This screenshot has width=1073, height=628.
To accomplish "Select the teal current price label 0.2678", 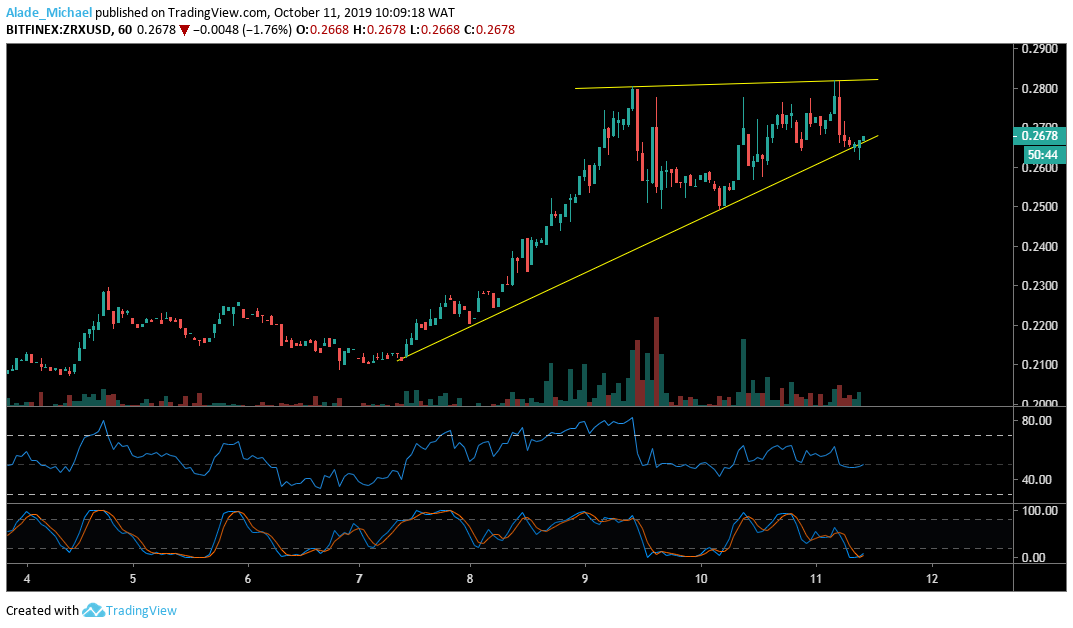I will coord(1042,136).
